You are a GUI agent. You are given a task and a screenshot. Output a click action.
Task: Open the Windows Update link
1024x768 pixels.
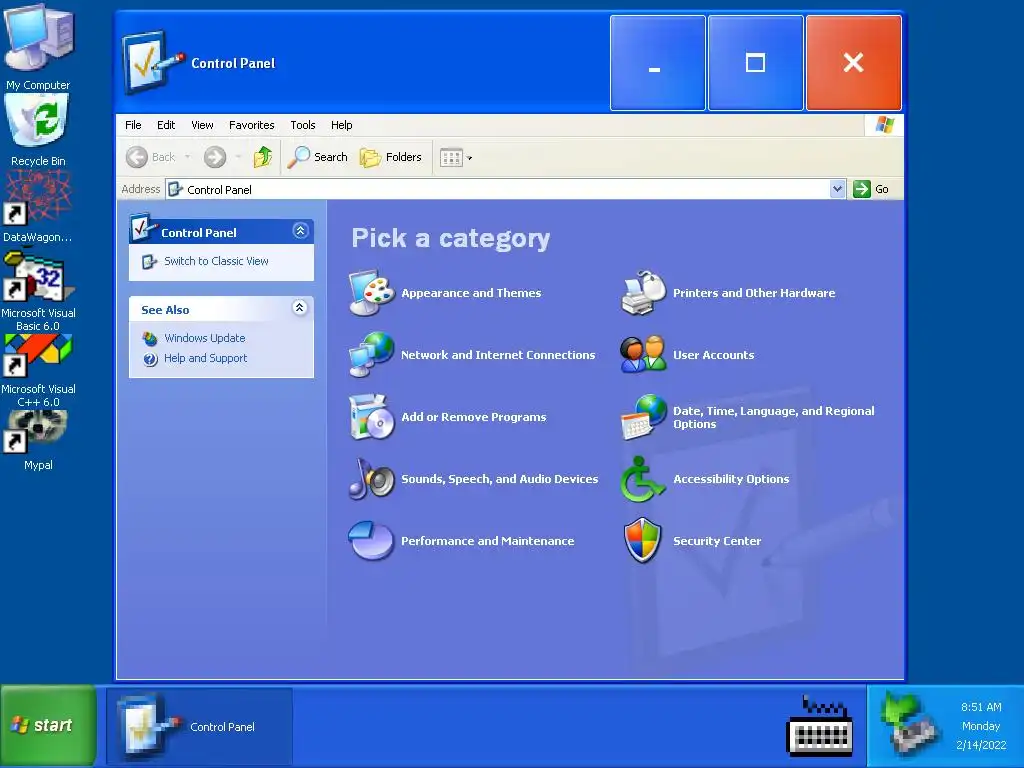204,338
